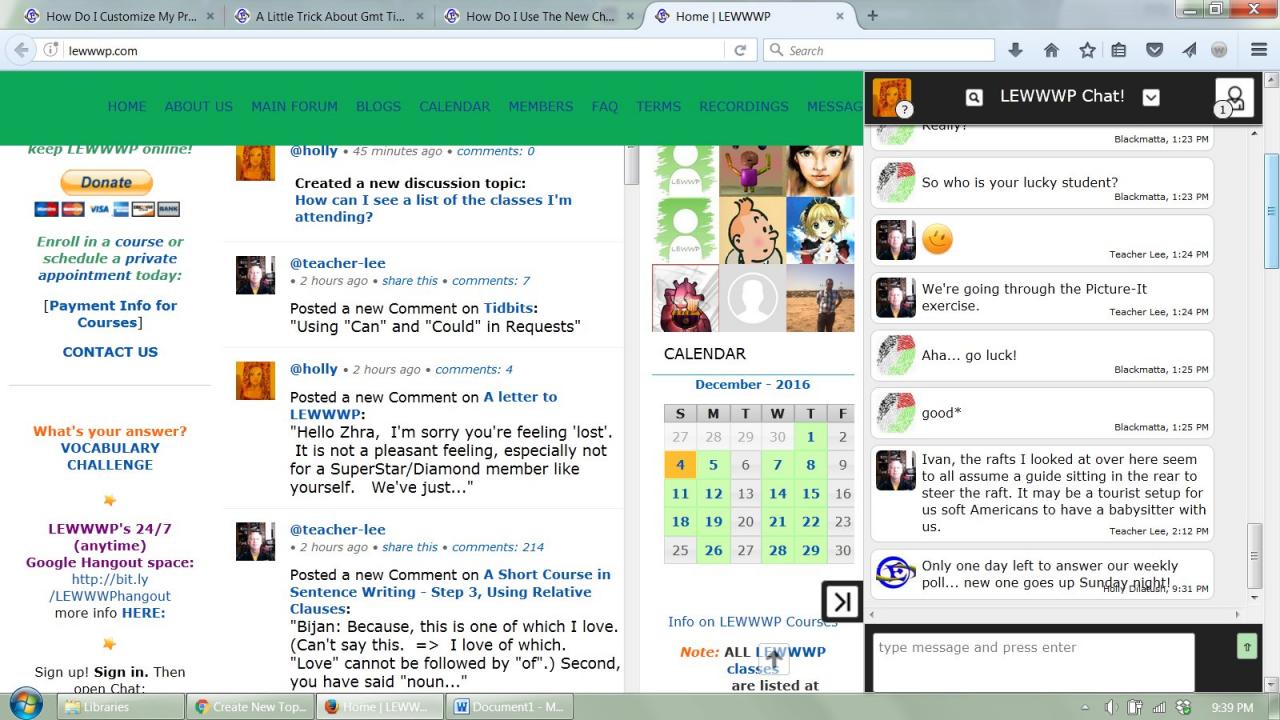Image resolution: width=1280 pixels, height=720 pixels.
Task: Open the 'A letter to LEWWWP' link
Action: 424,405
